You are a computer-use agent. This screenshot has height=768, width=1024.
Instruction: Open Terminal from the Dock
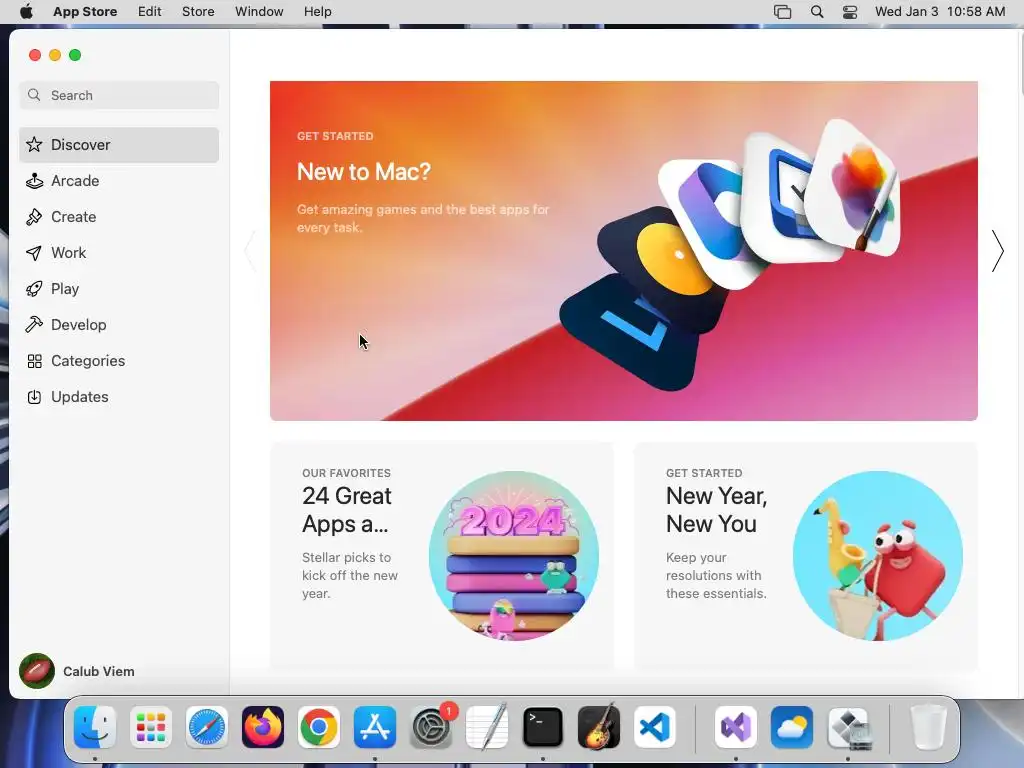543,727
